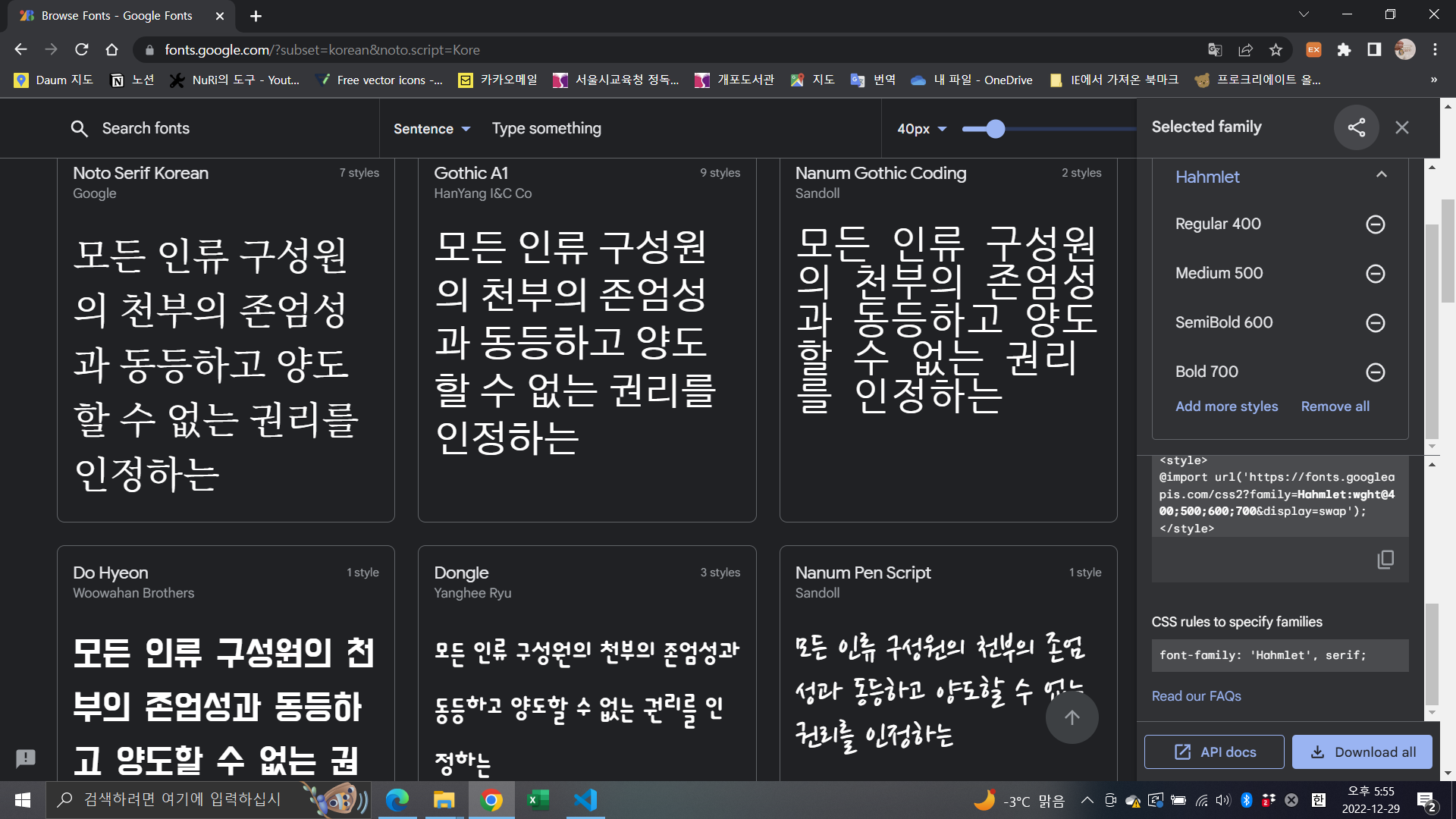Open the 노션 bookmark
This screenshot has width=1456, height=819.
click(133, 80)
